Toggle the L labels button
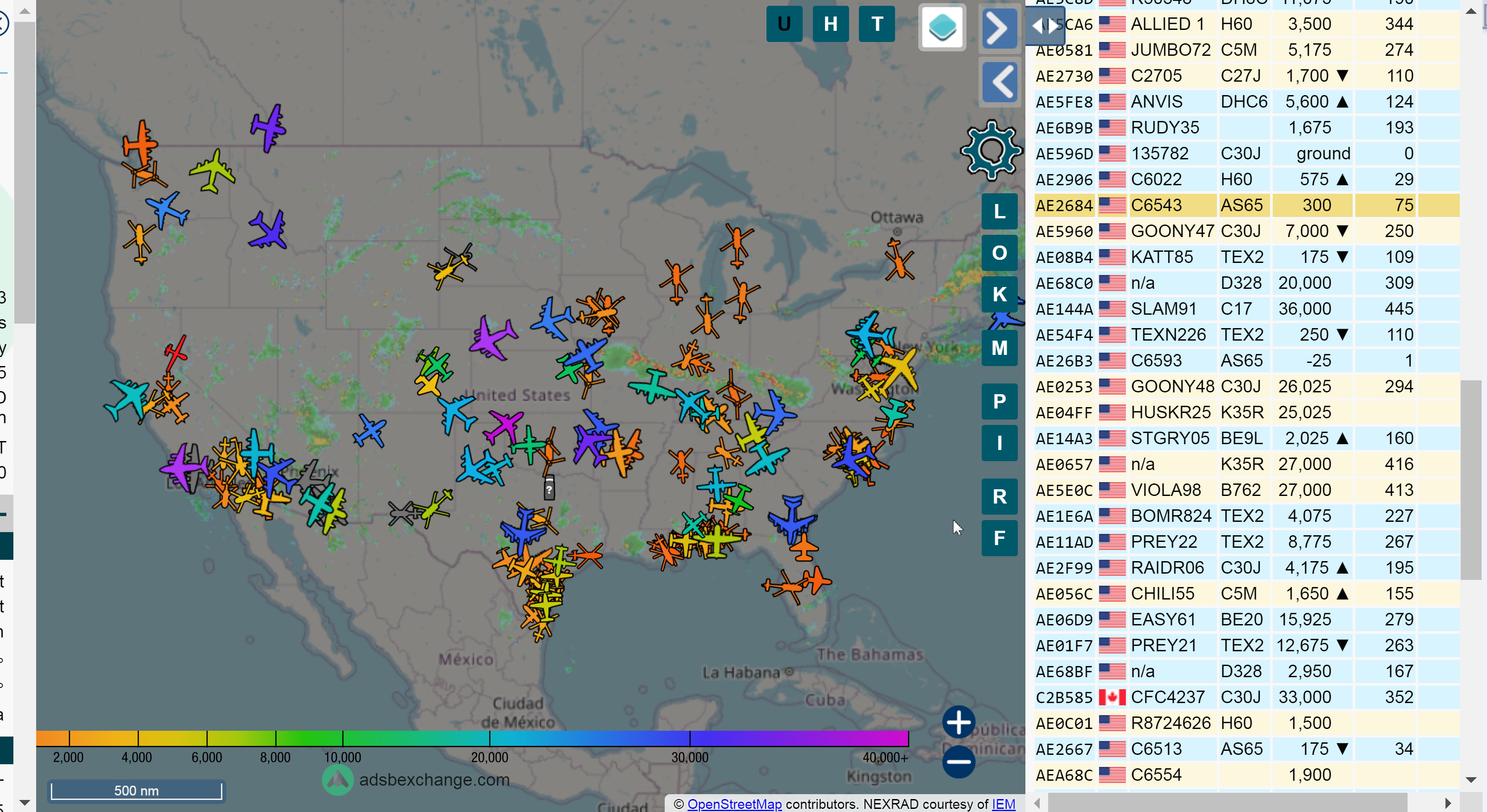1487x812 pixels. tap(999, 211)
